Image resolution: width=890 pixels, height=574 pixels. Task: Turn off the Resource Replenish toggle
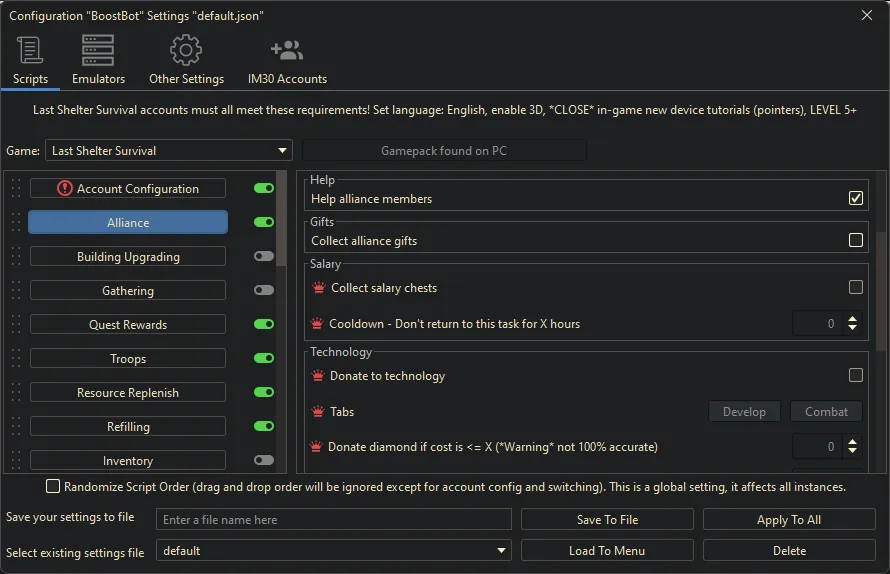tap(264, 392)
